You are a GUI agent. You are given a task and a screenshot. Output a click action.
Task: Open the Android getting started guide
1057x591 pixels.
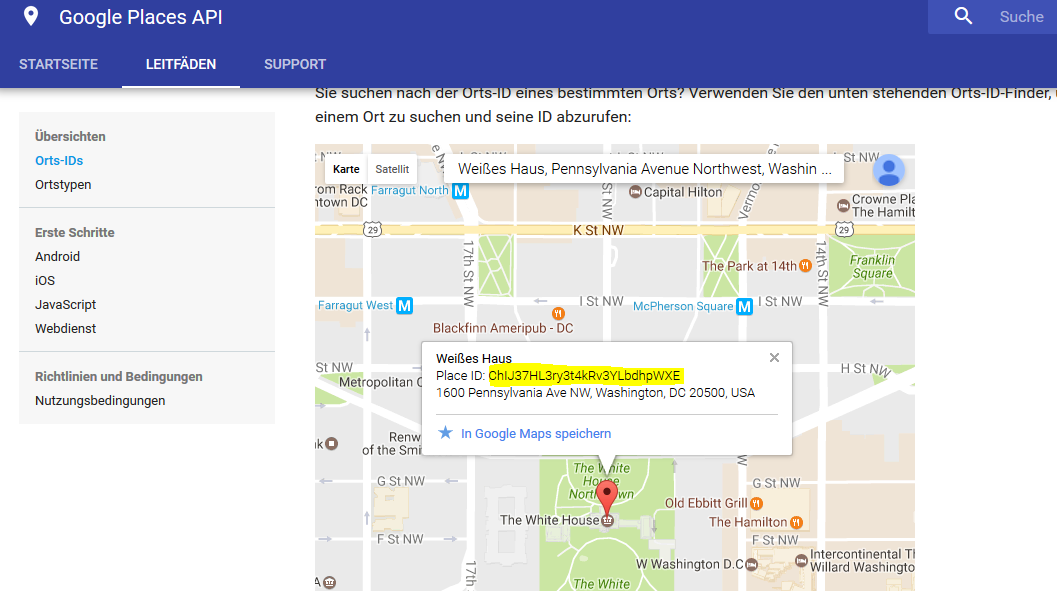pyautogui.click(x=57, y=257)
